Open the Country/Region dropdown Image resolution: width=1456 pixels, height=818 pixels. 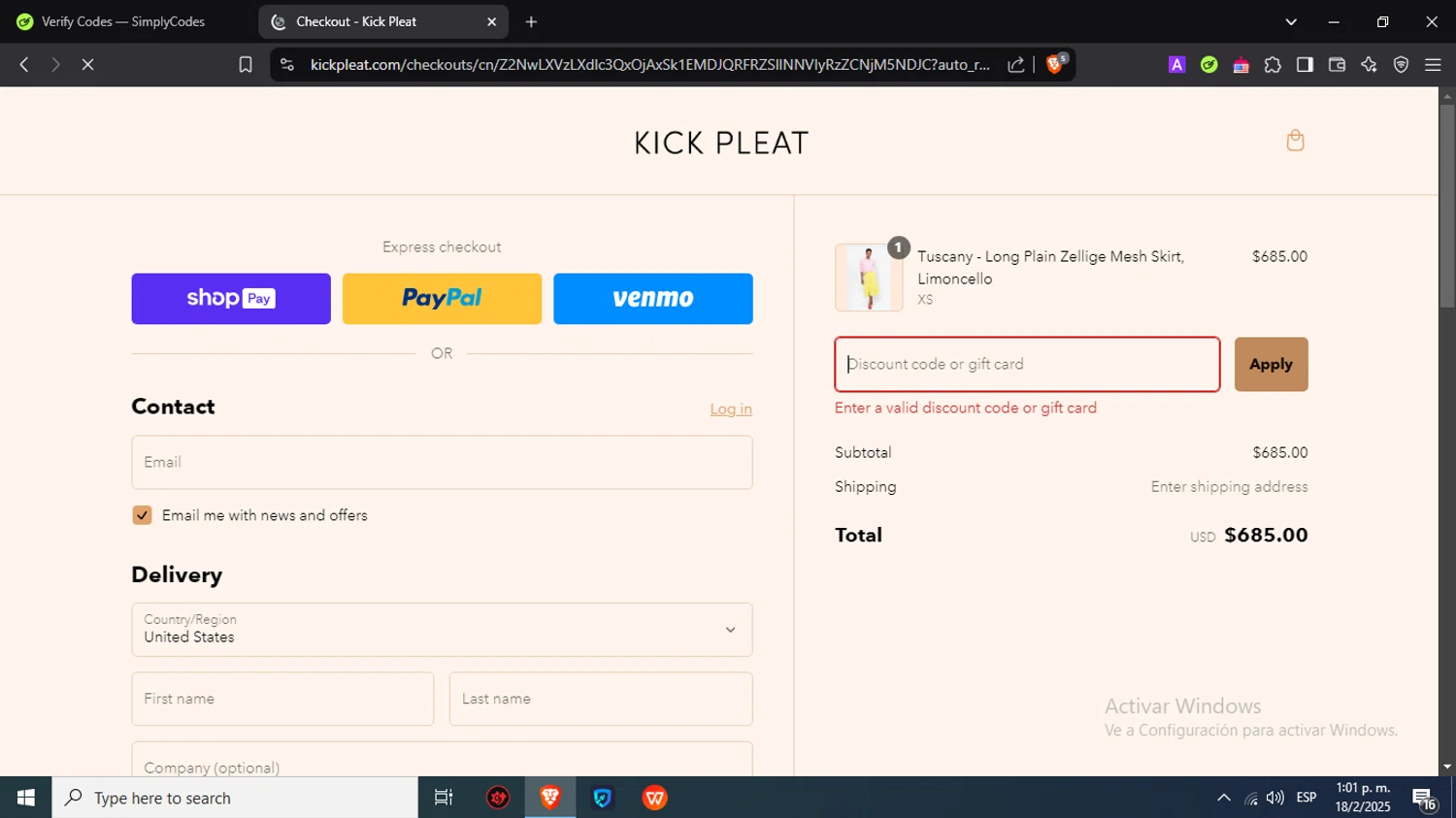[442, 630]
